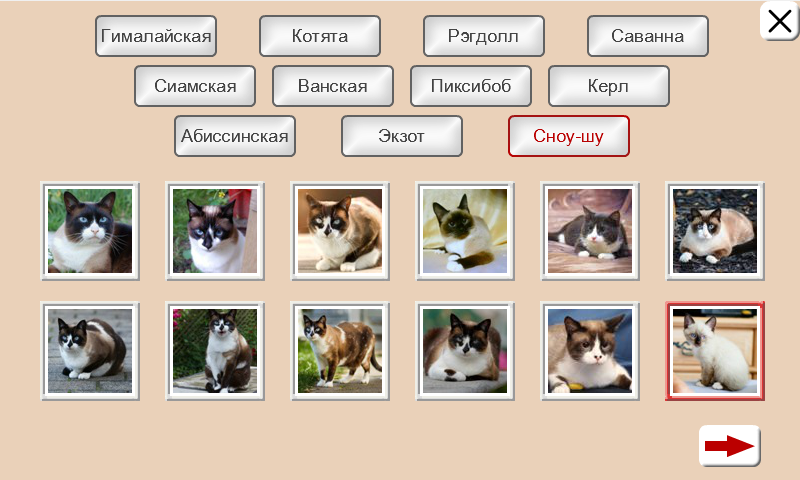Open the cat on yellow blanket thumbnail
Image resolution: width=800 pixels, height=480 pixels.
click(x=465, y=231)
